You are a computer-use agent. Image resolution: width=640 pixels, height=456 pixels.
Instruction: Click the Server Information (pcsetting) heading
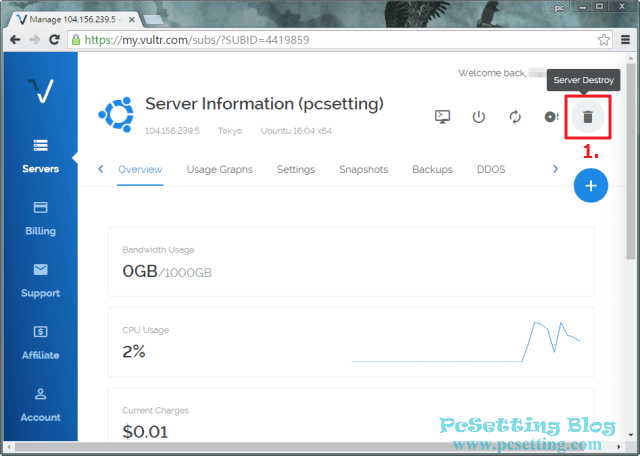[264, 104]
